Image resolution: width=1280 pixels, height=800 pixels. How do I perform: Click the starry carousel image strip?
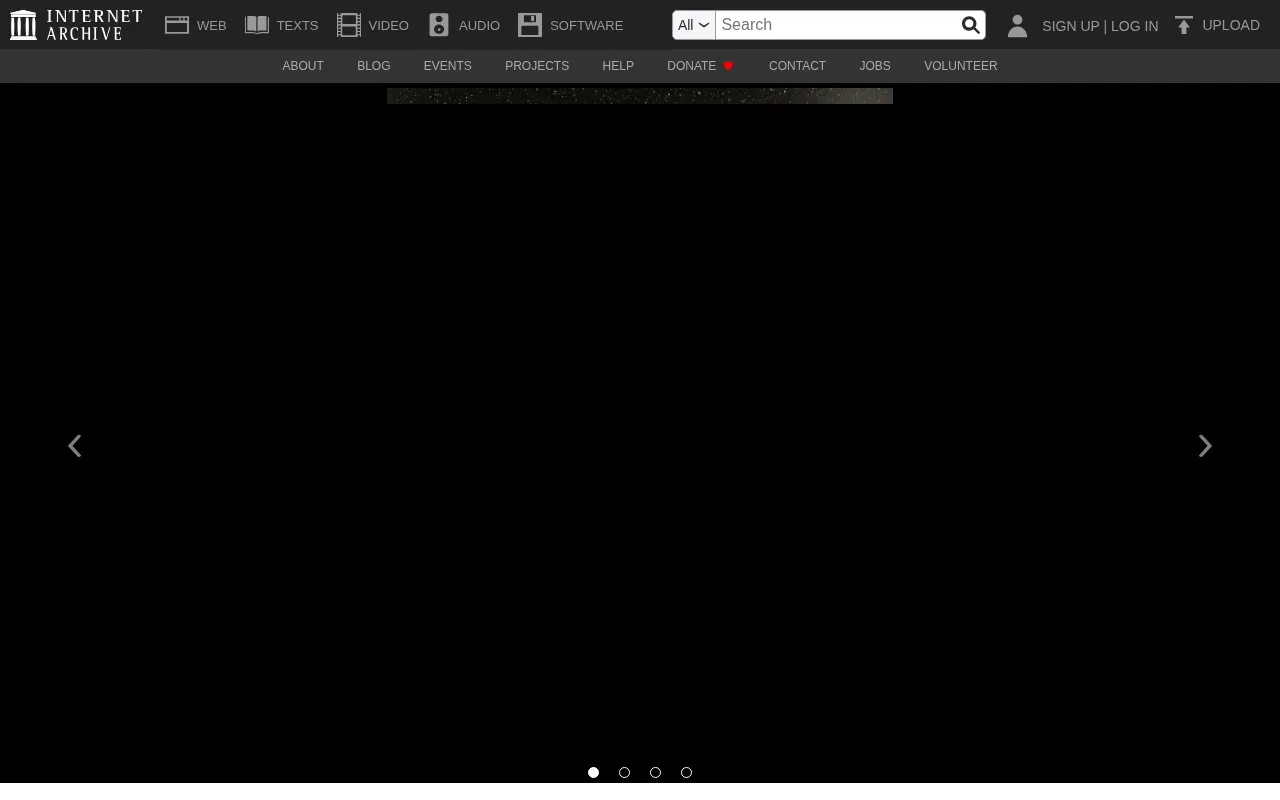[640, 95]
